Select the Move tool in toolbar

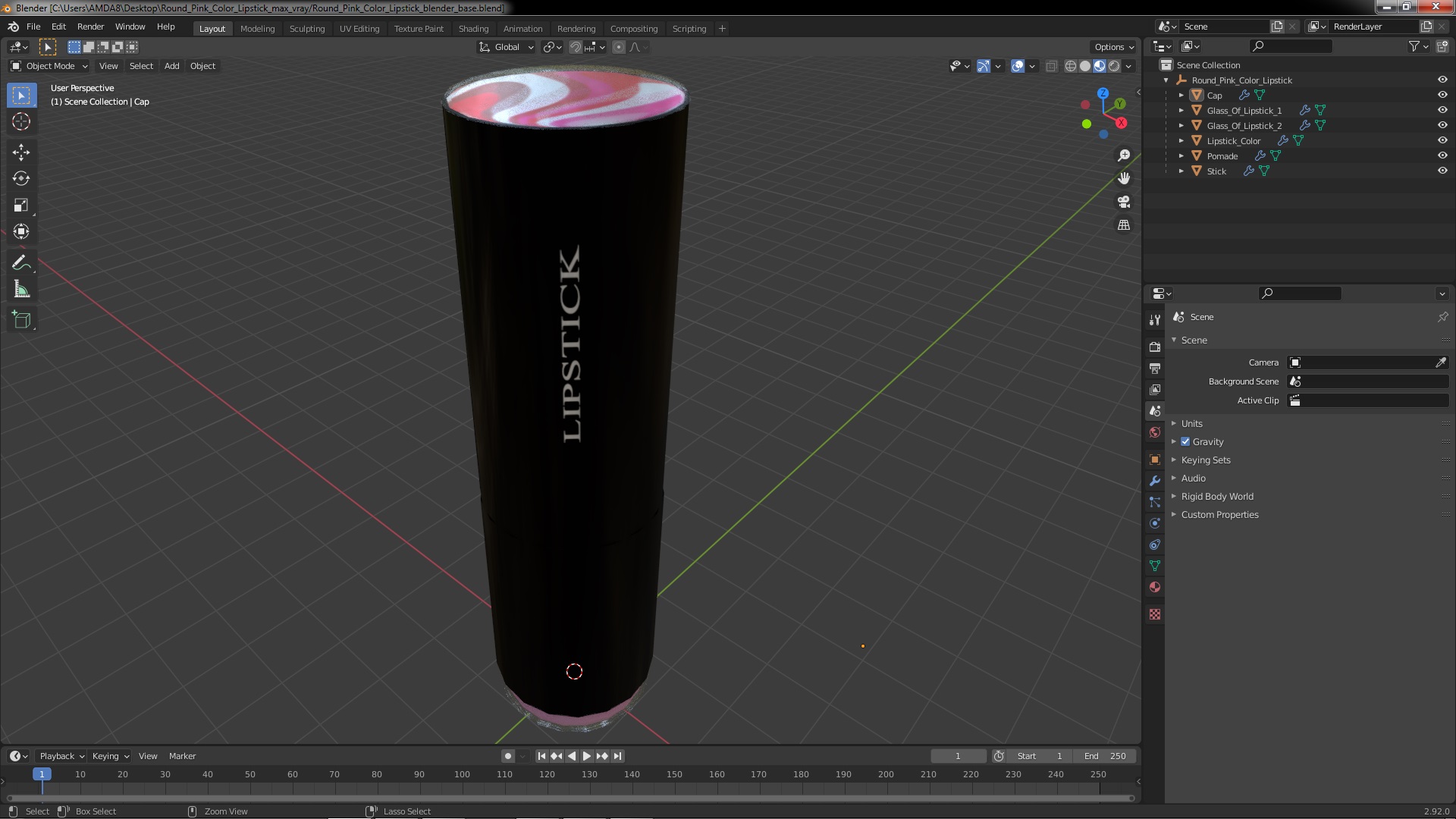21,152
